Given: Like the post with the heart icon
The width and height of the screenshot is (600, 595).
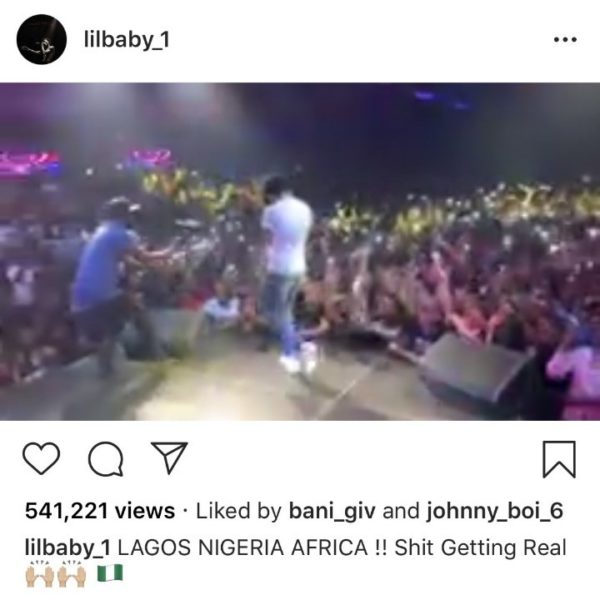Looking at the screenshot, I should (x=41, y=458).
